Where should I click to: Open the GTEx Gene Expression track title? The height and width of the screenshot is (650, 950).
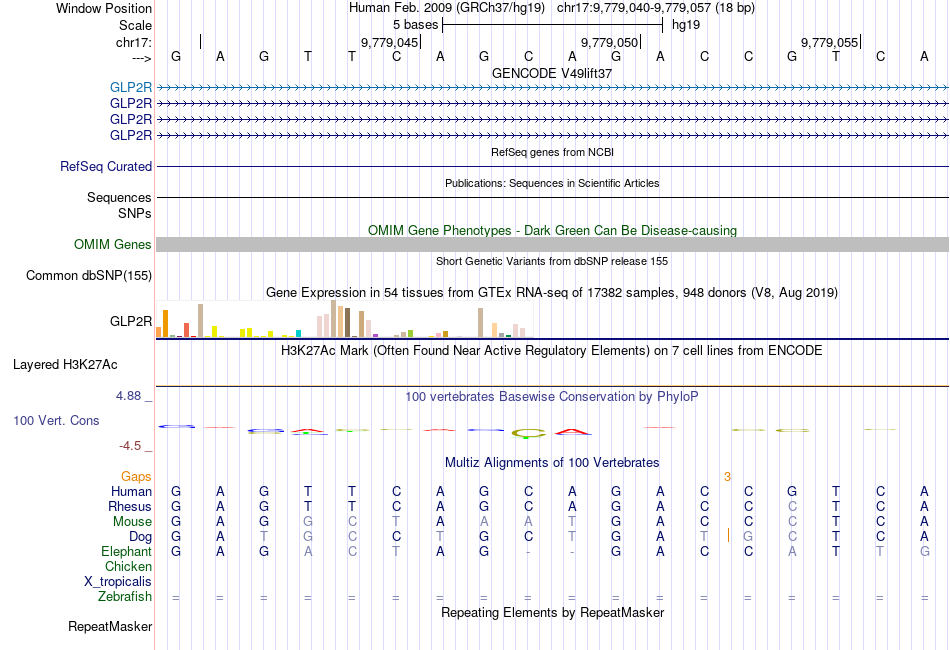(552, 293)
